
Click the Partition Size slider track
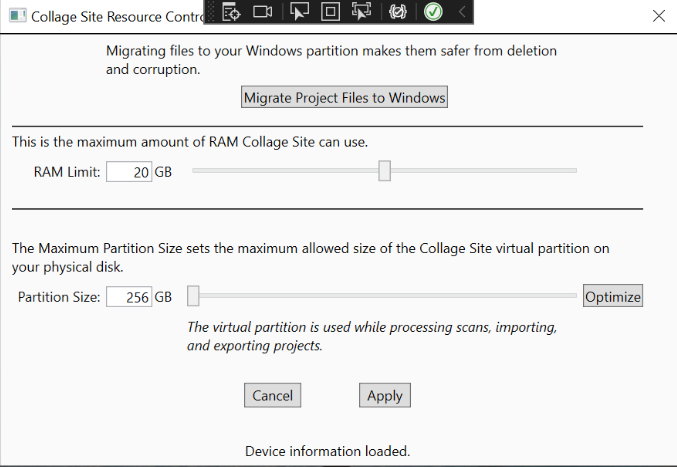coord(390,296)
